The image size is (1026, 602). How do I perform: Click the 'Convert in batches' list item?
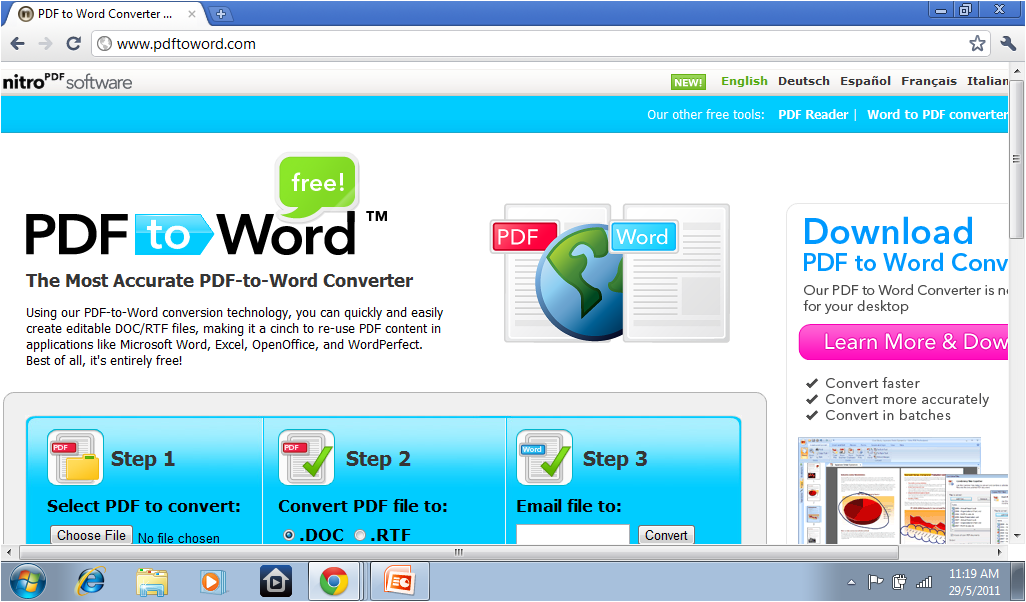click(887, 415)
